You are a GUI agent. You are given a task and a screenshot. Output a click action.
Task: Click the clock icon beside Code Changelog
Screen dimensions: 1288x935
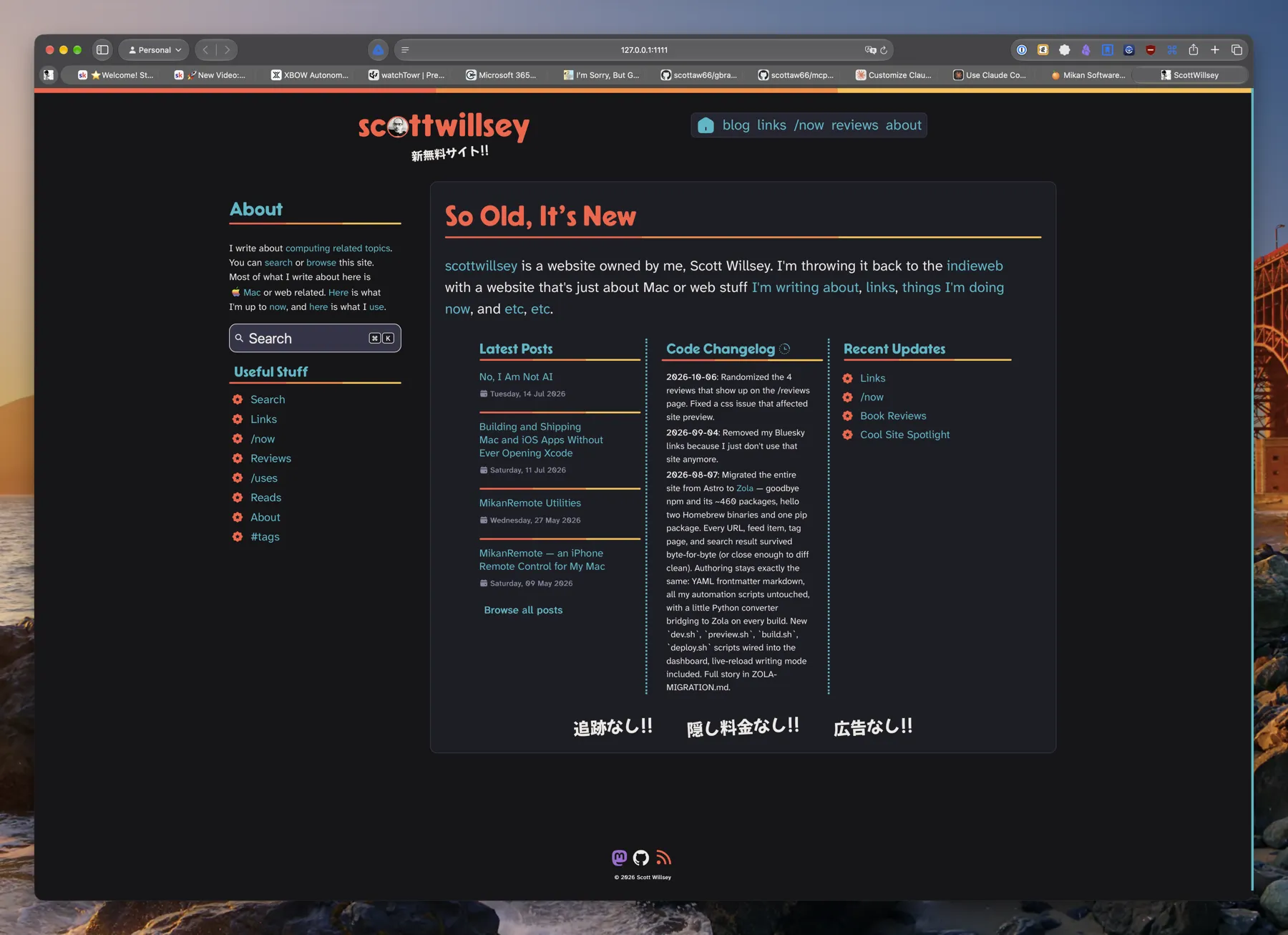(x=785, y=349)
